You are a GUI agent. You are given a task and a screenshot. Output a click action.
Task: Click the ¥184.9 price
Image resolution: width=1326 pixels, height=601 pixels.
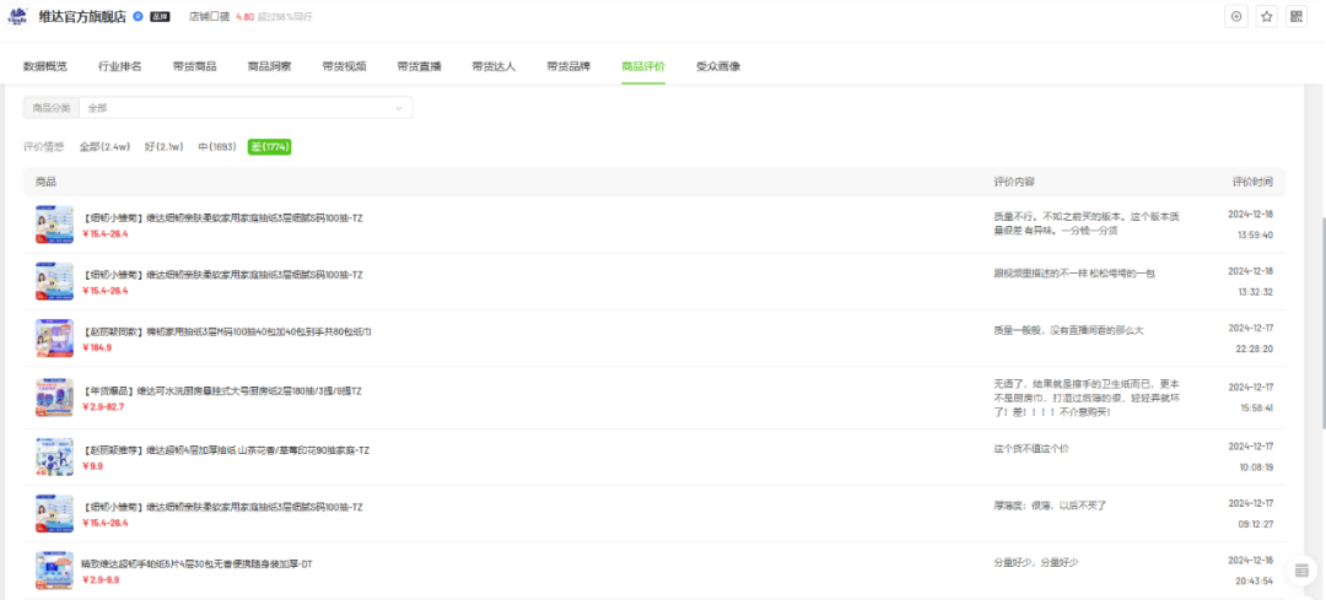click(x=98, y=348)
